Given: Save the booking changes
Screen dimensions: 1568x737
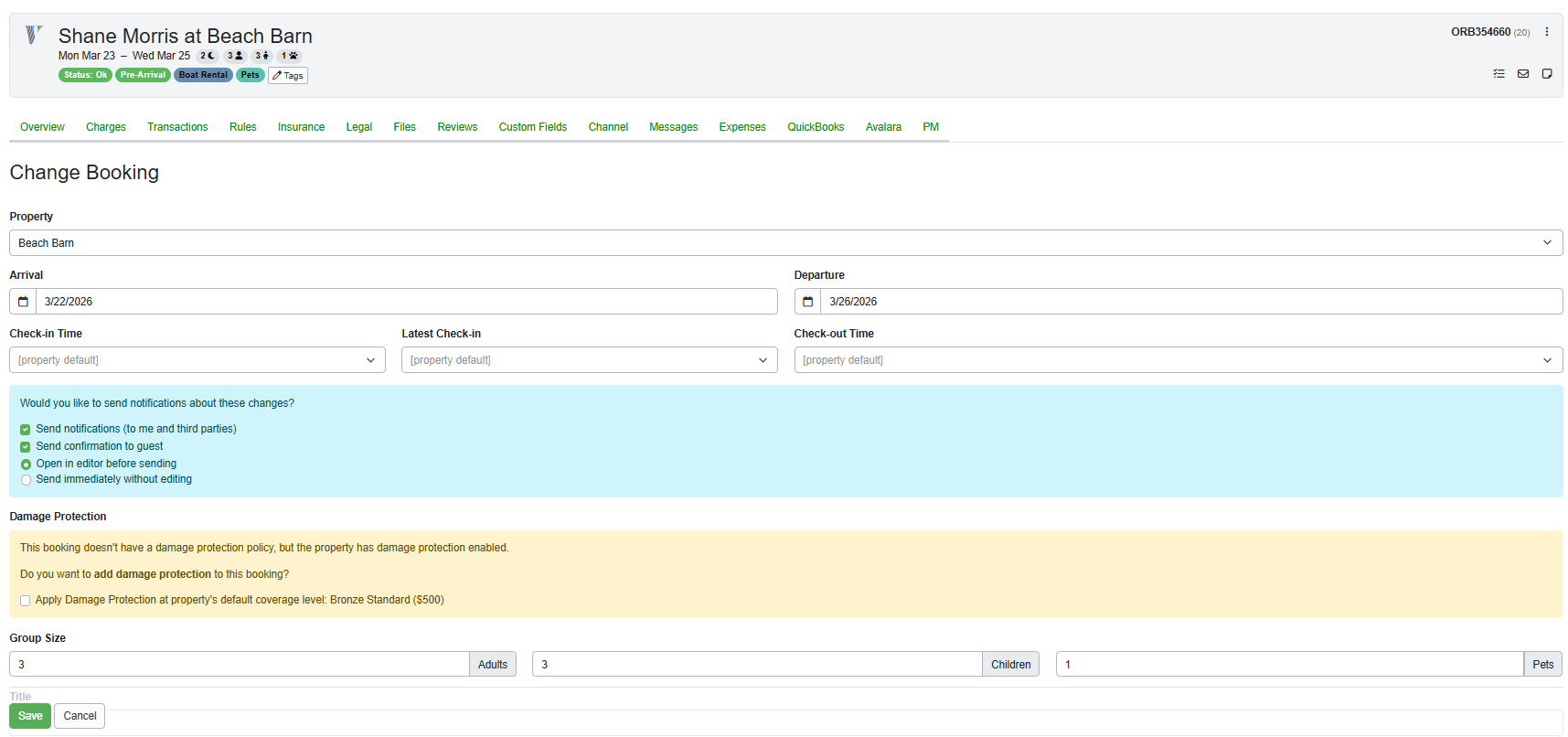Looking at the screenshot, I should [30, 716].
